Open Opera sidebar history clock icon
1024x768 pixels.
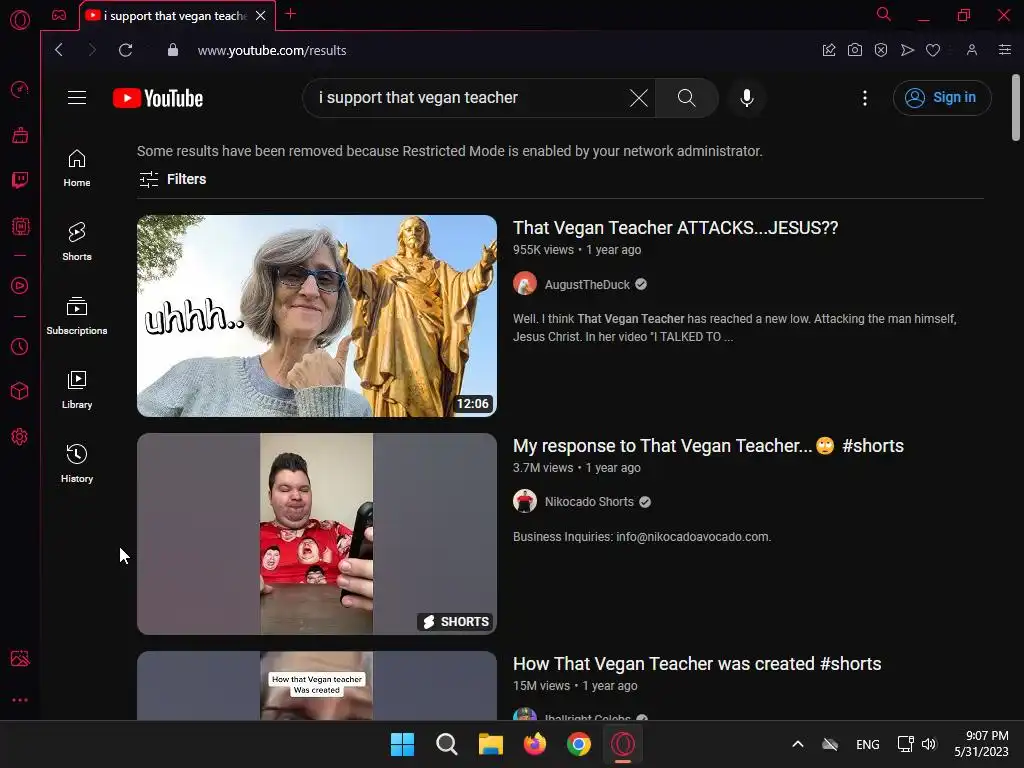(x=20, y=346)
